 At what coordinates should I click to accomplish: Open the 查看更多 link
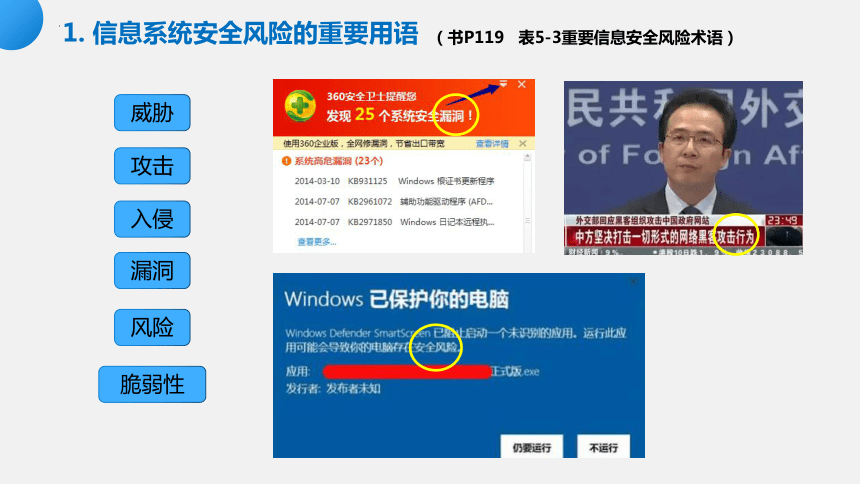(316, 242)
